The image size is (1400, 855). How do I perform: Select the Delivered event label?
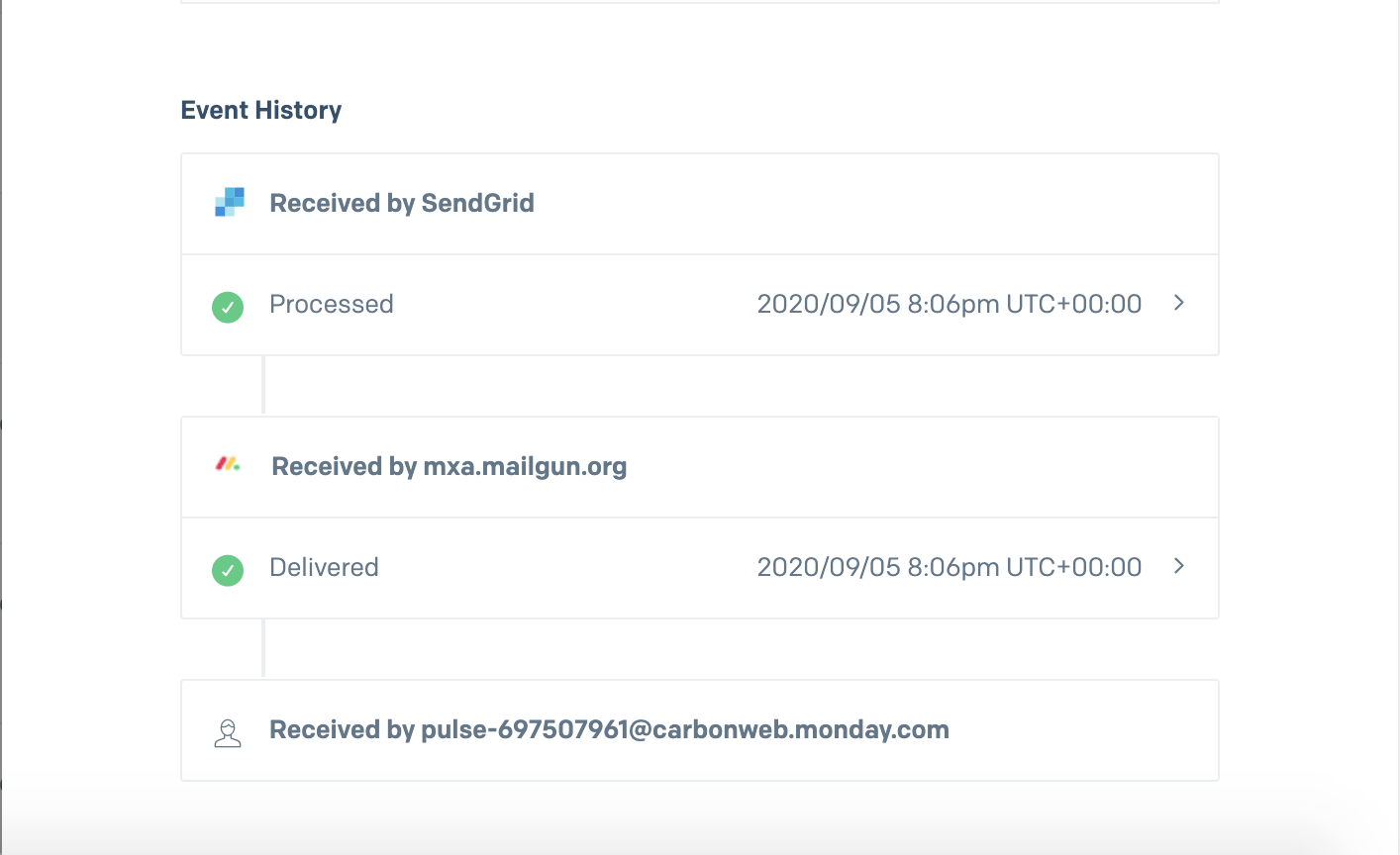(x=324, y=567)
